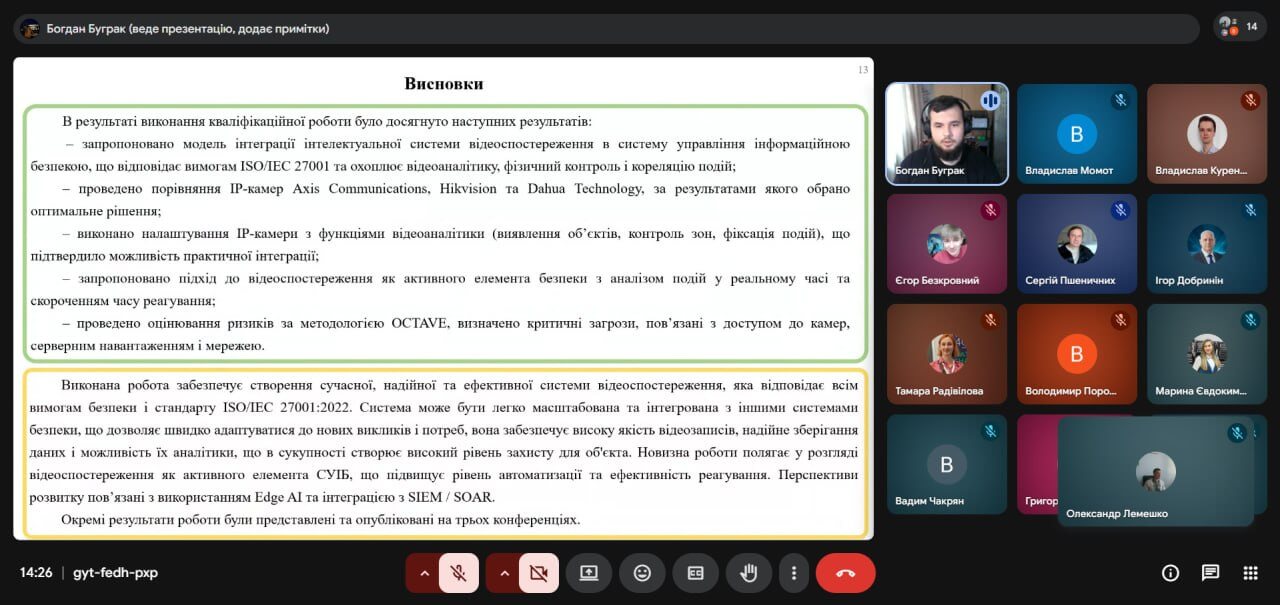
Task: Select Тамара Радівілова participant tile
Action: pyautogui.click(x=947, y=354)
